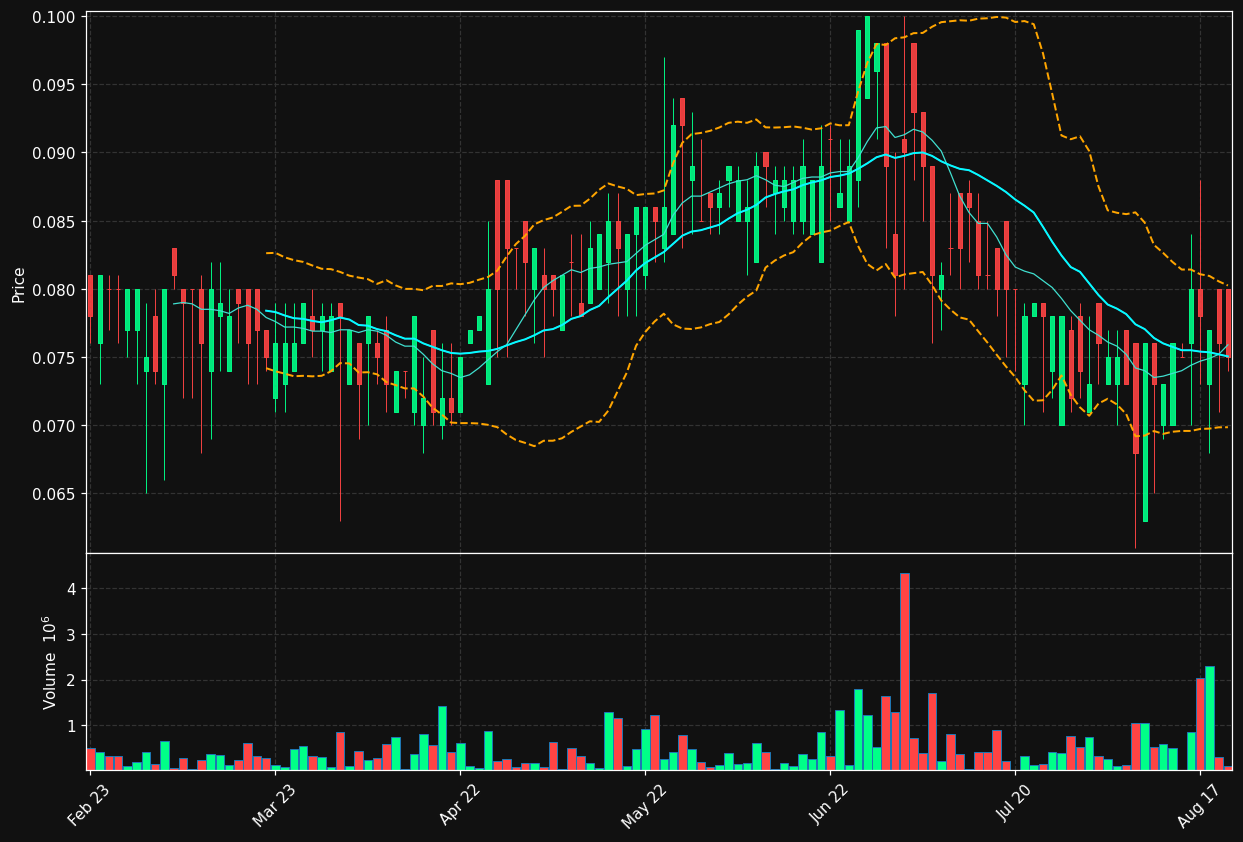Click the 0.065 price axis label
This screenshot has width=1243, height=842.
click(x=54, y=494)
